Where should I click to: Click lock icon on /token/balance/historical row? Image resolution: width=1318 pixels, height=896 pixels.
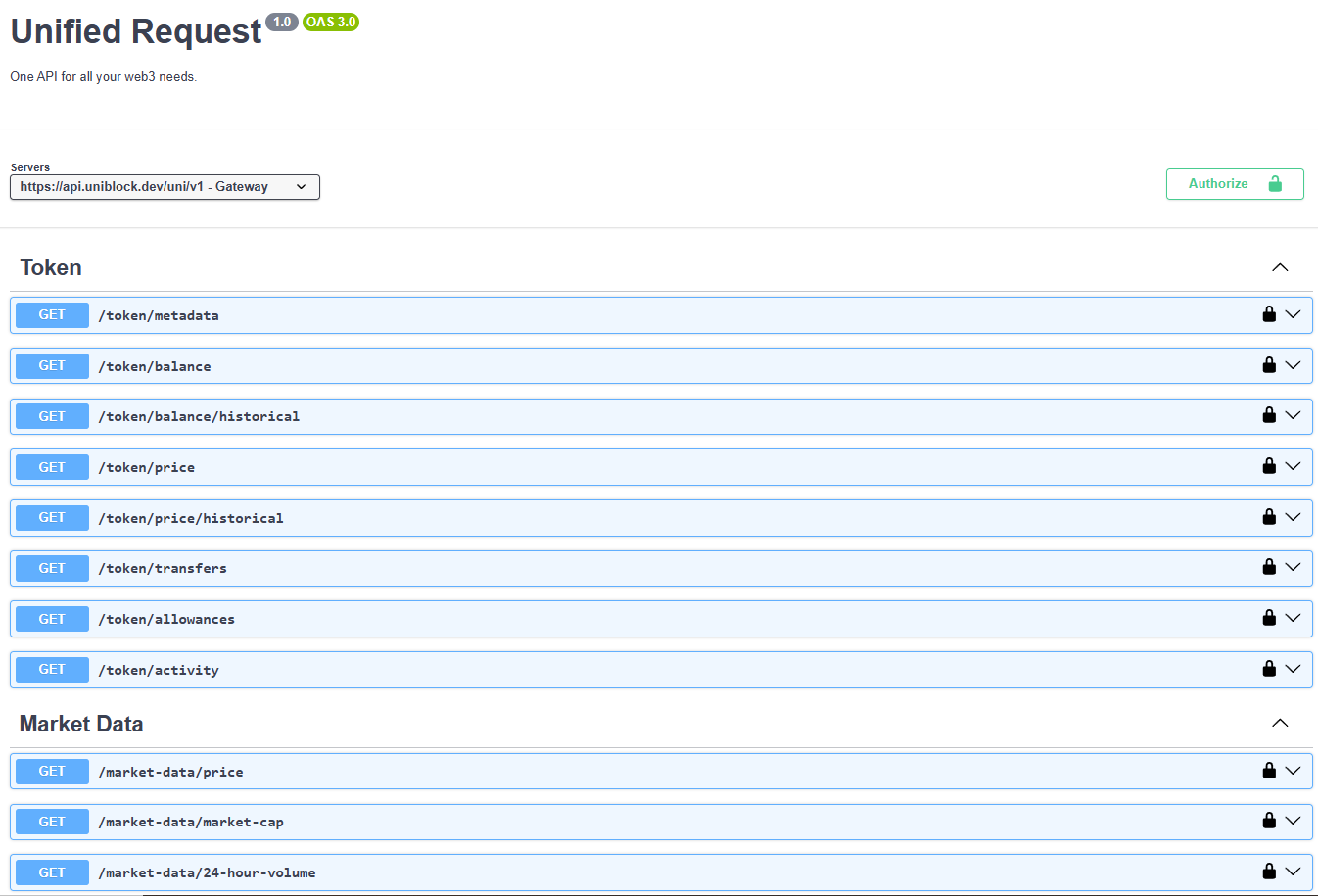coord(1269,415)
